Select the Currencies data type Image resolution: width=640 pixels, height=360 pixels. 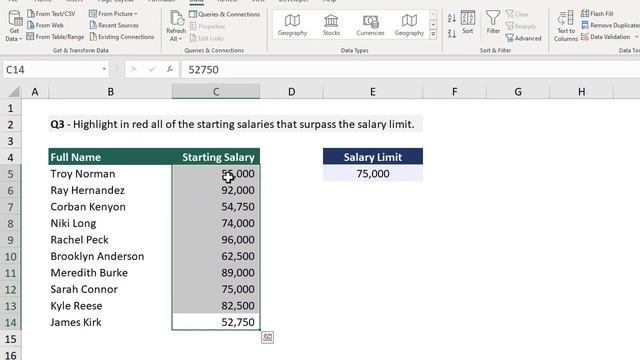(370, 25)
